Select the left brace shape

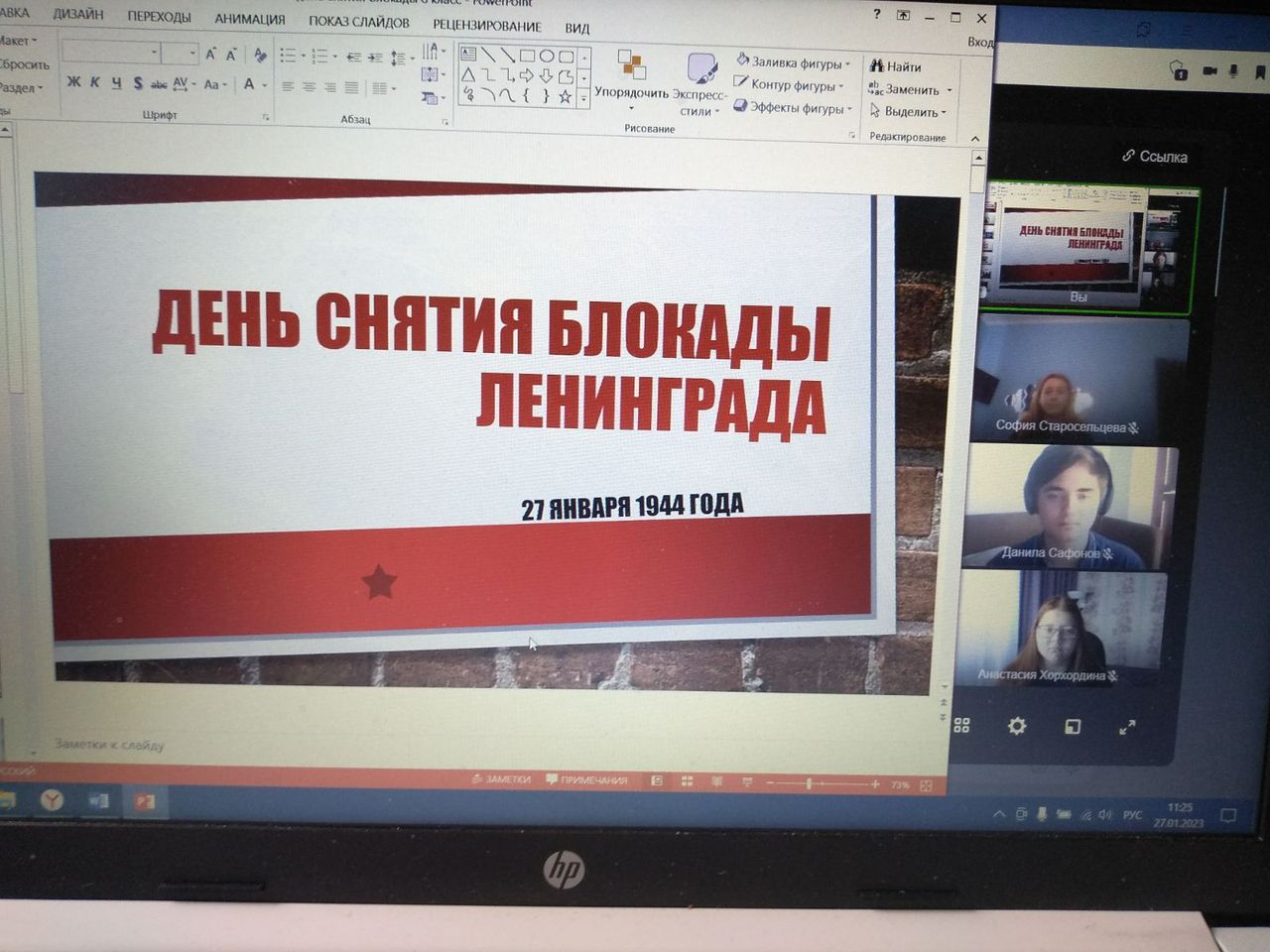point(527,95)
